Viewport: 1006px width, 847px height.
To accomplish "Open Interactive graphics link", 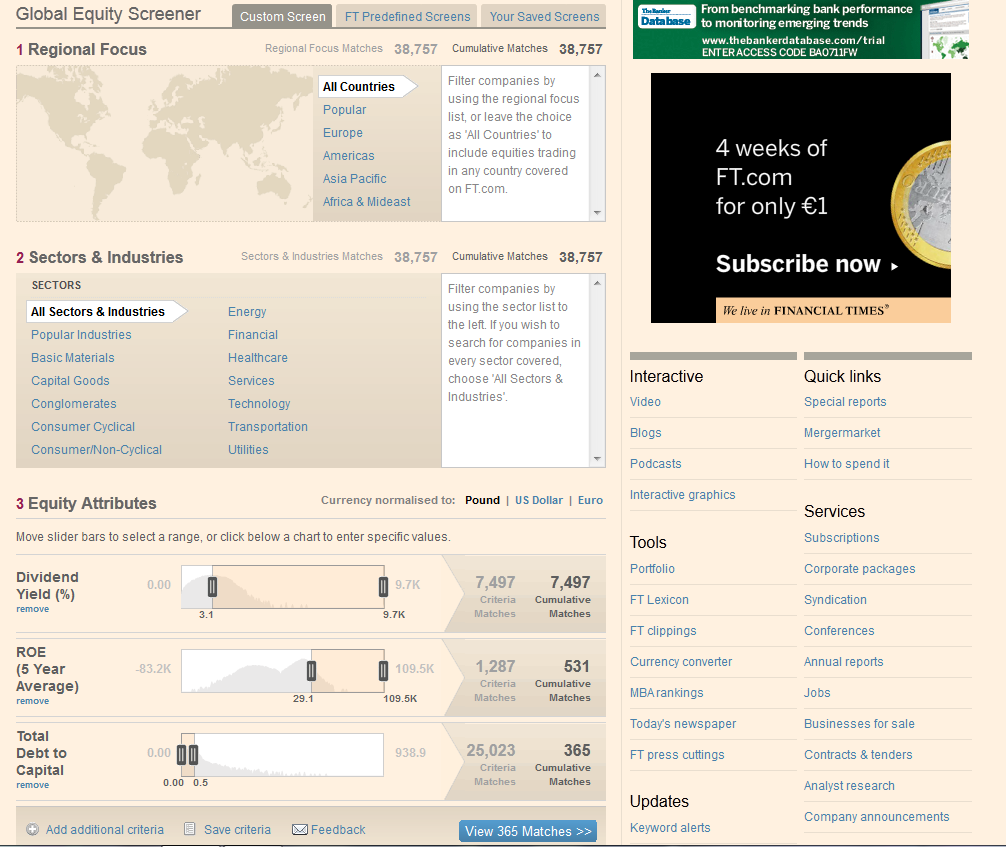I will coord(682,495).
